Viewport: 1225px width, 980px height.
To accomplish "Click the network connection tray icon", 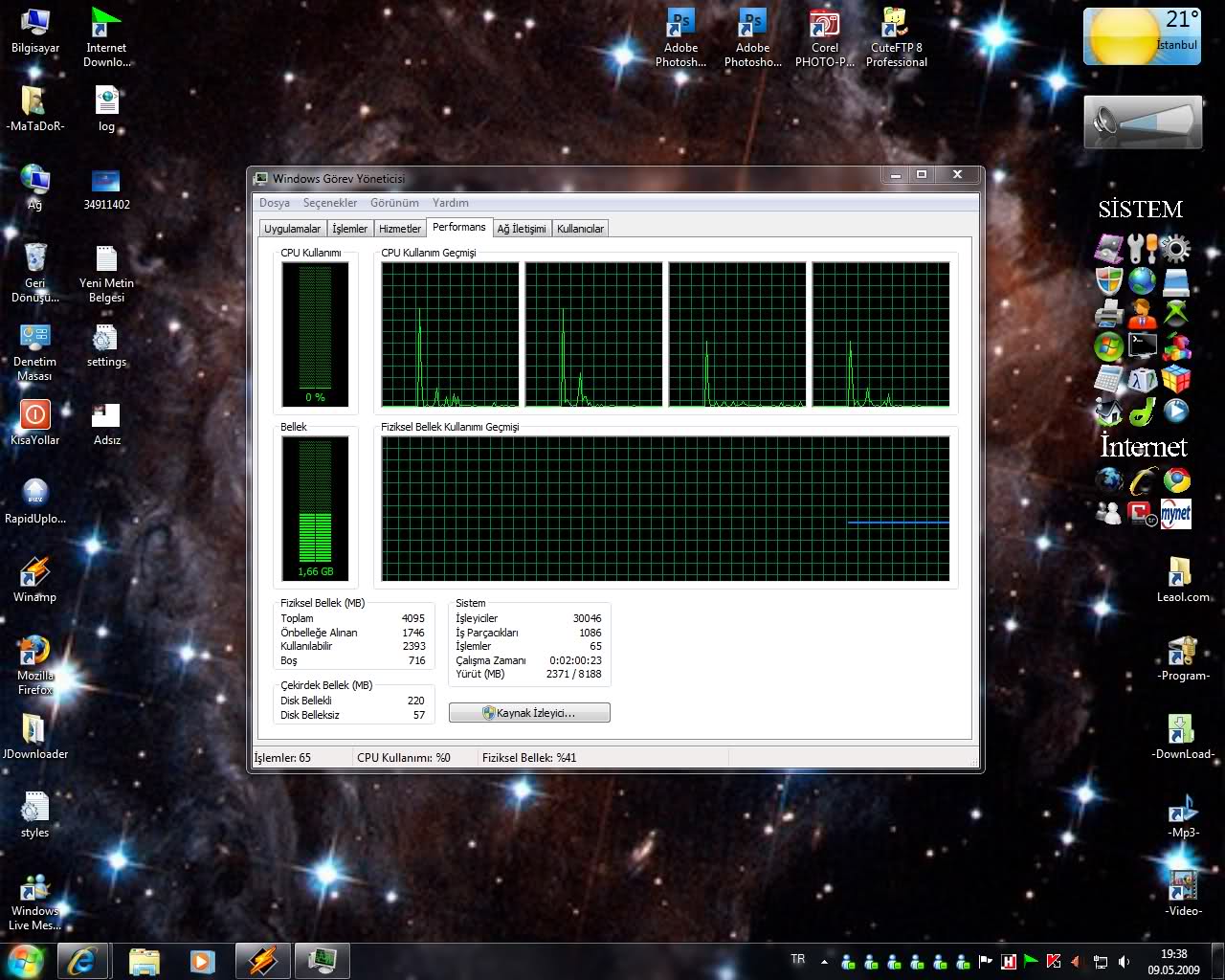I will 1101,962.
